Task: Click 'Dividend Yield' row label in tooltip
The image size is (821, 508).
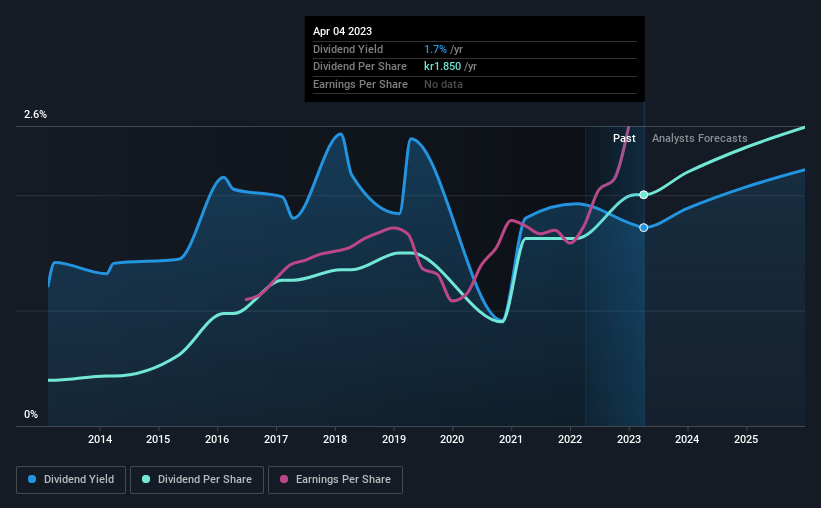Action: pyautogui.click(x=348, y=49)
